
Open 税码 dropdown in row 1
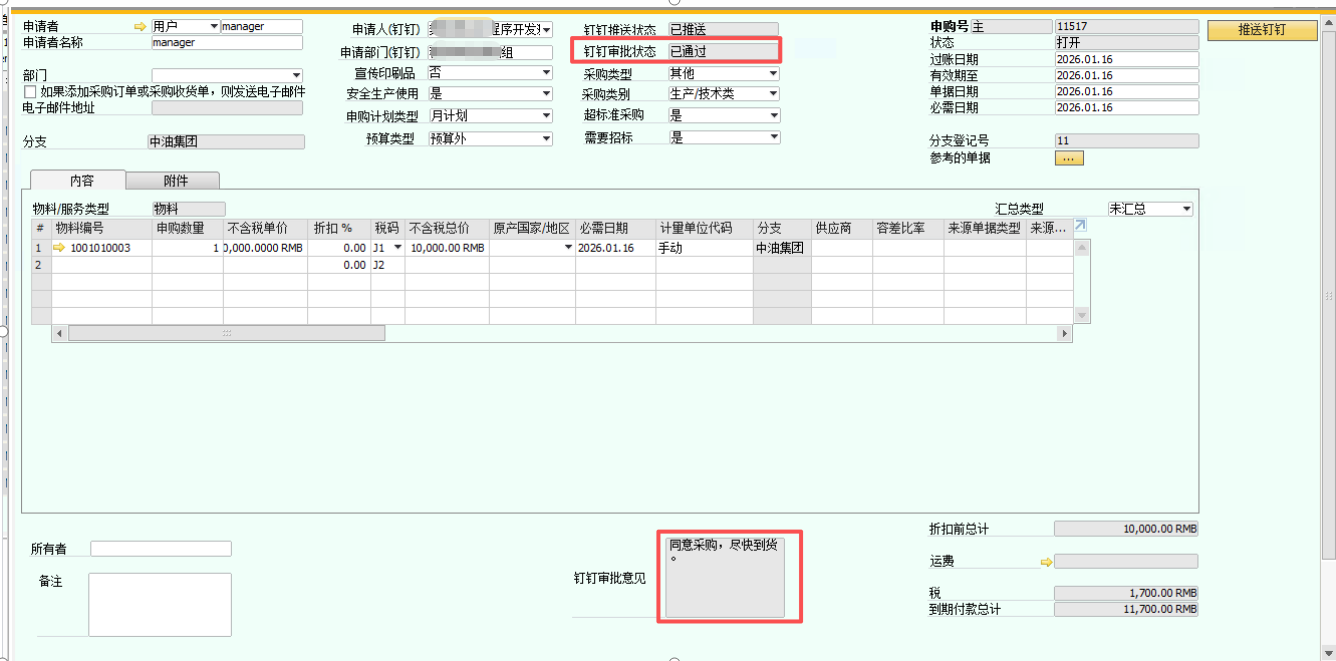click(397, 248)
